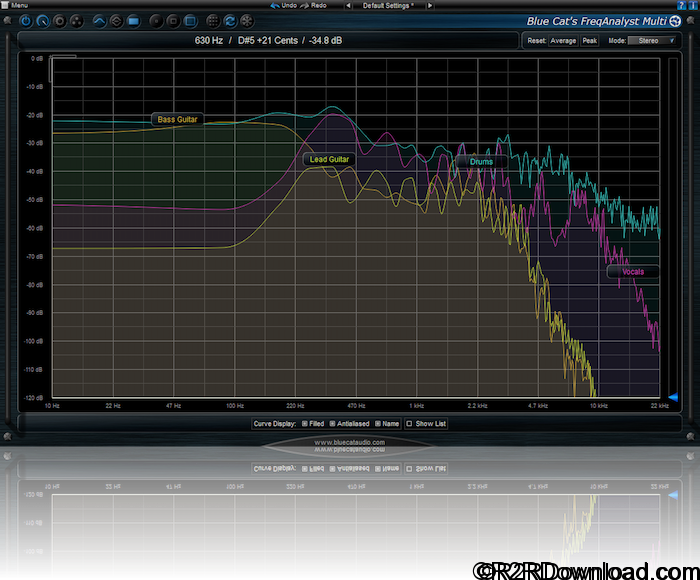Toggle the Filled checkbox

click(x=305, y=424)
